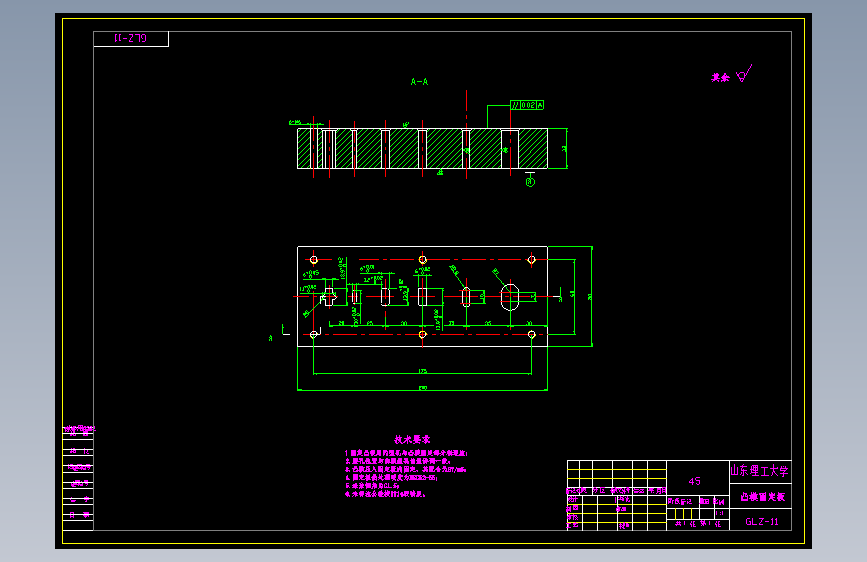Select the overall length dimension at plan view bottom

pos(422,388)
